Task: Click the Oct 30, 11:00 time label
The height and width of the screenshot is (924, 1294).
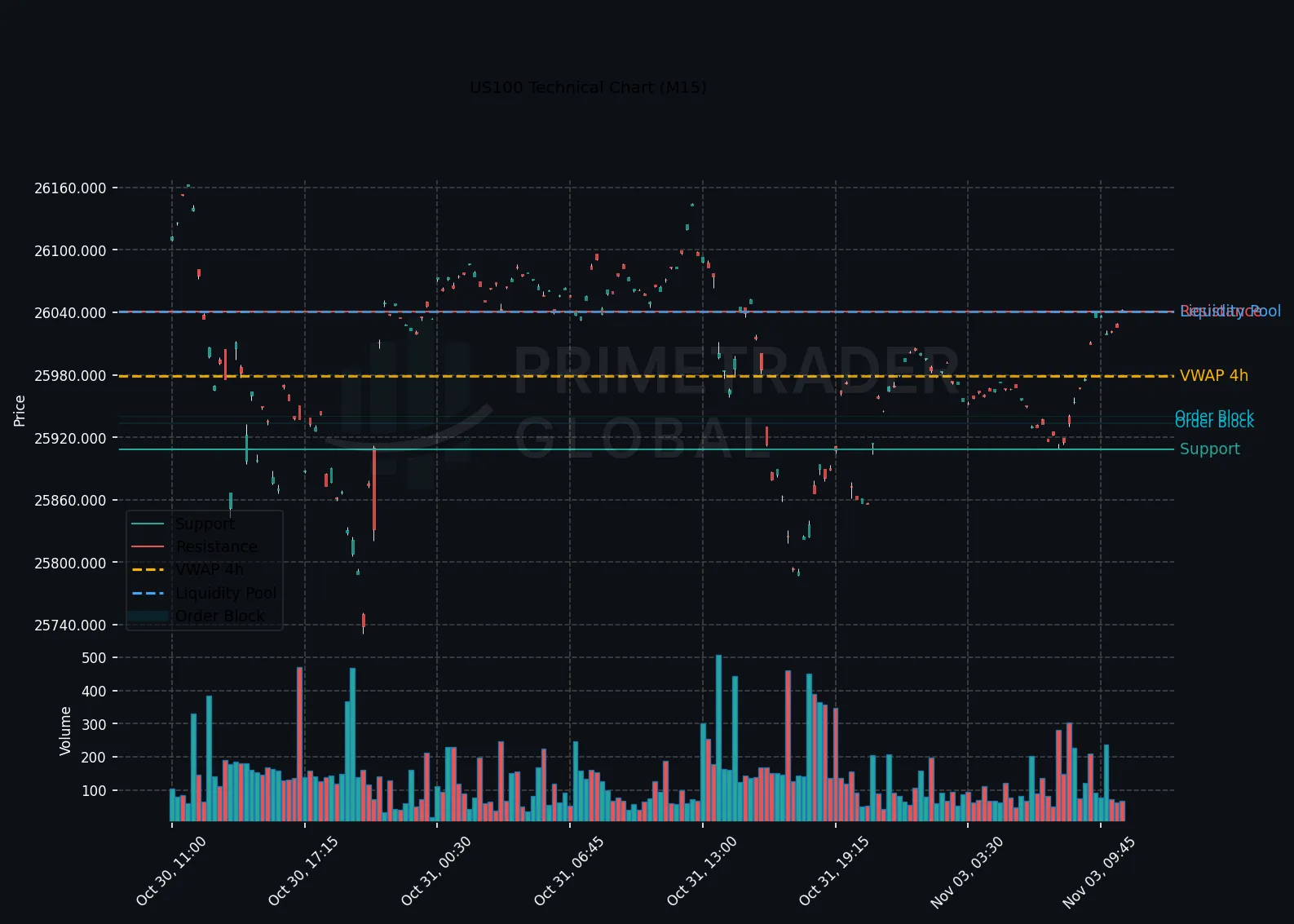Action: point(171,871)
